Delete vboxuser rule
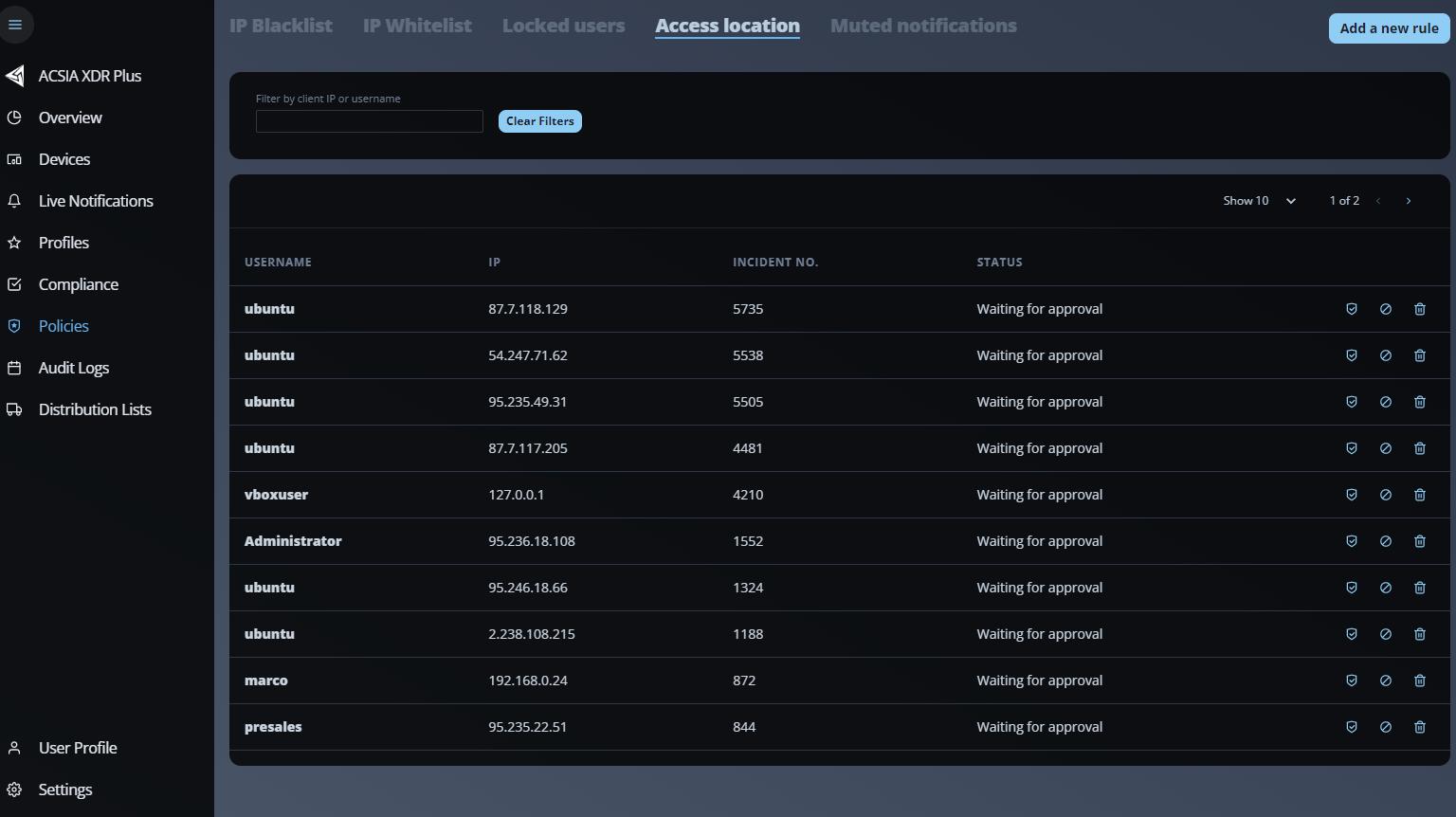The width and height of the screenshot is (1456, 817). [x=1420, y=495]
